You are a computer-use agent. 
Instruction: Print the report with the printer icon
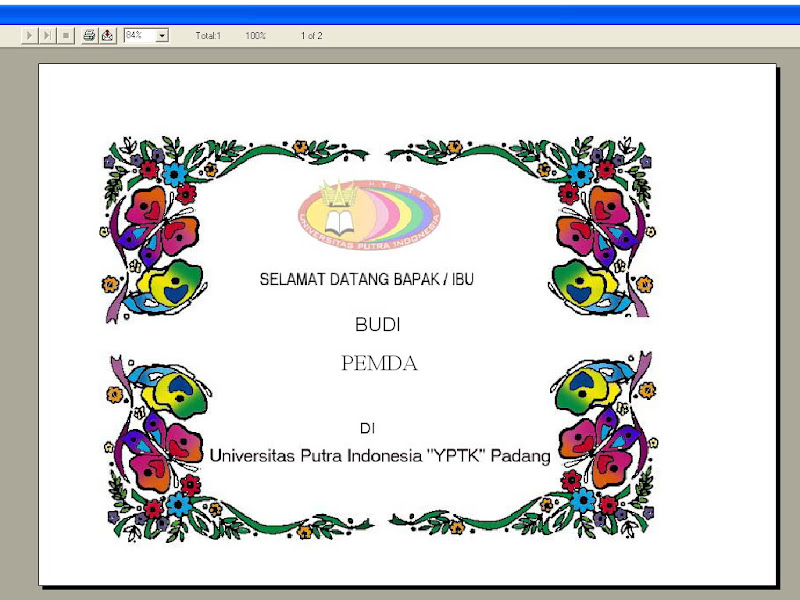pyautogui.click(x=89, y=36)
